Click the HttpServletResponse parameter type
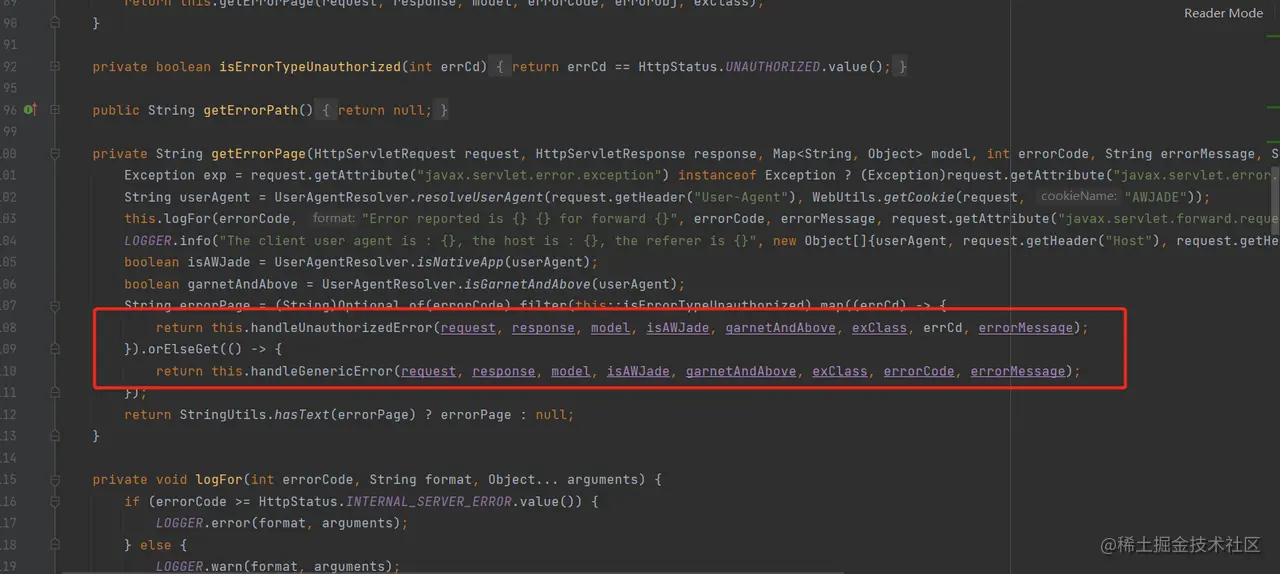This screenshot has height=574, width=1280. click(x=611, y=154)
